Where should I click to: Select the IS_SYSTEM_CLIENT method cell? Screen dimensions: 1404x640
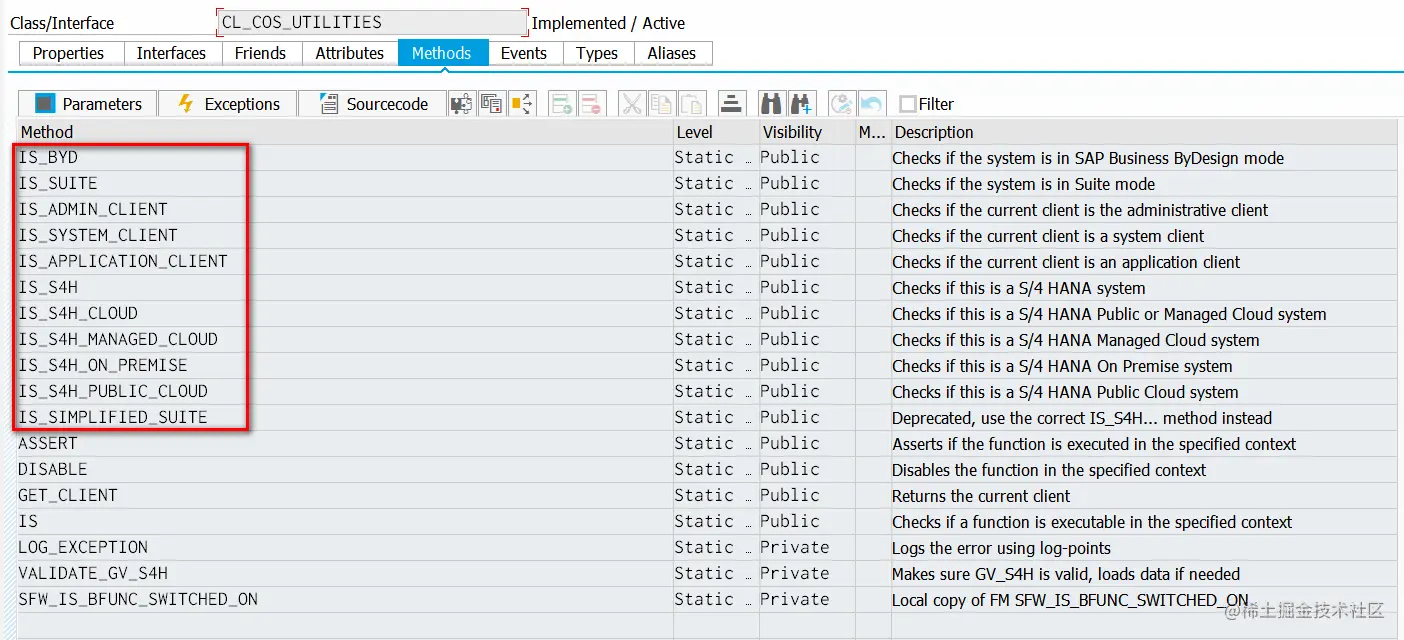(345, 236)
